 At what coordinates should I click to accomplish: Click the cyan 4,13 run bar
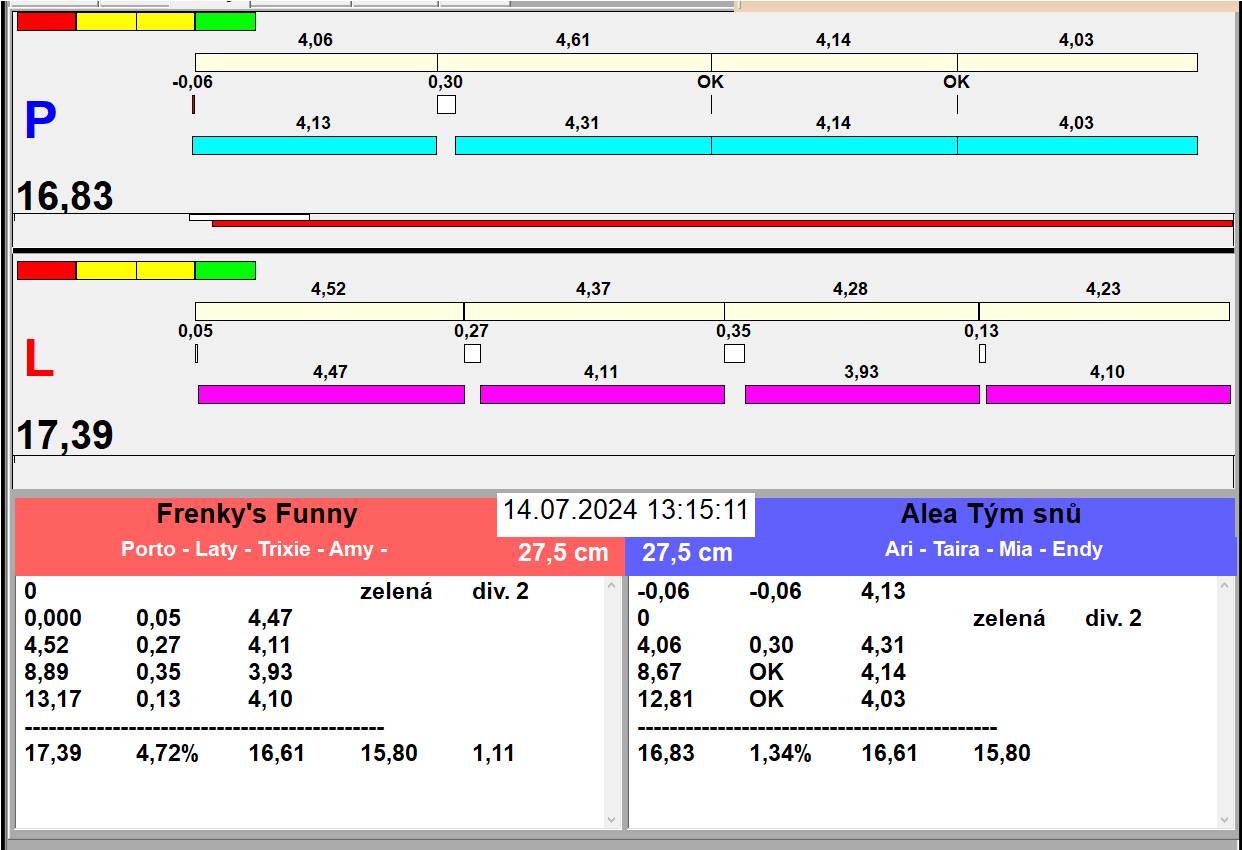click(314, 145)
